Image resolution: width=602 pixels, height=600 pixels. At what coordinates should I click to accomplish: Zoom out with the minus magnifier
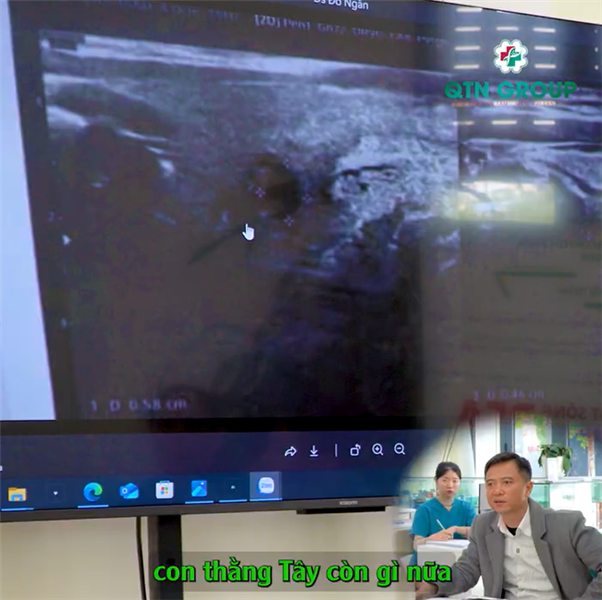click(400, 450)
